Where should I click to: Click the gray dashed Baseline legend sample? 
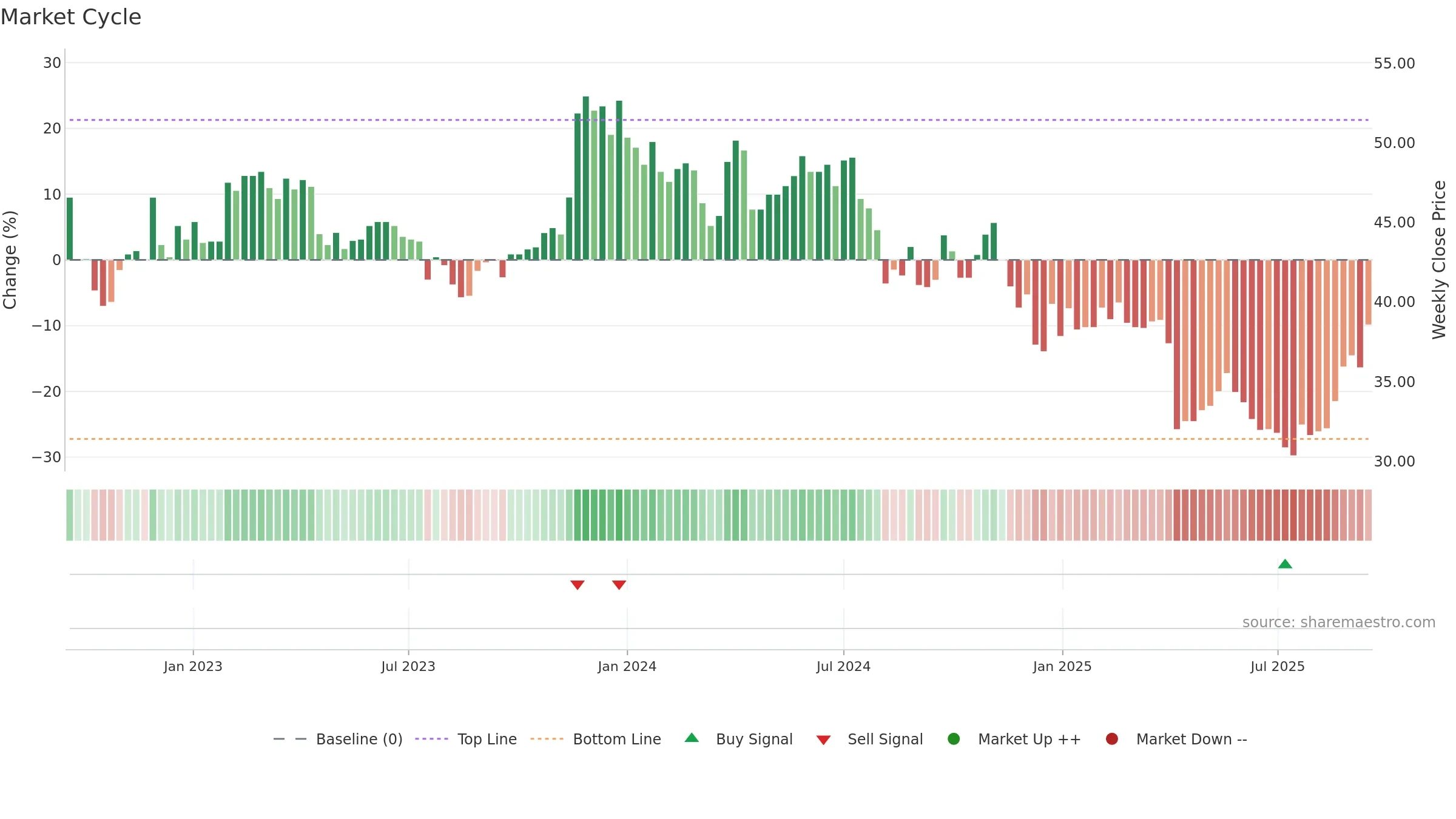click(290, 739)
